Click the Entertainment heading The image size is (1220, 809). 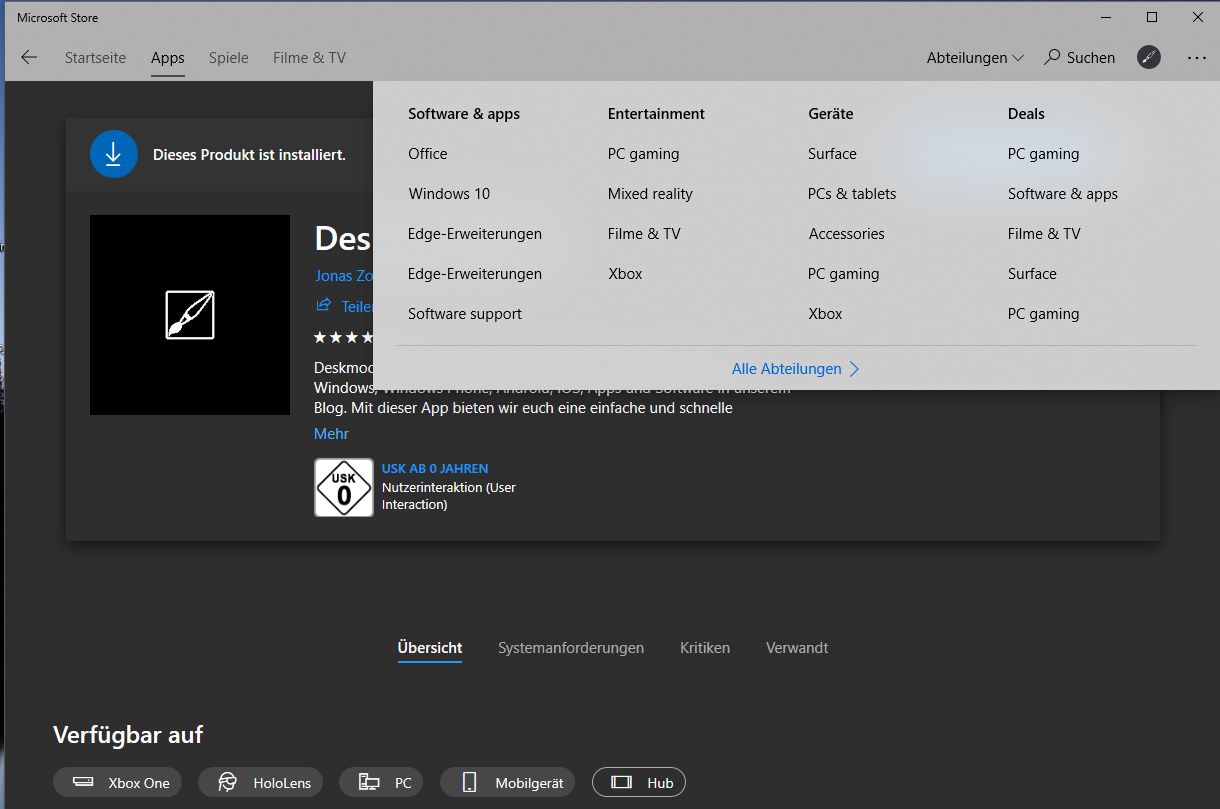click(x=656, y=114)
